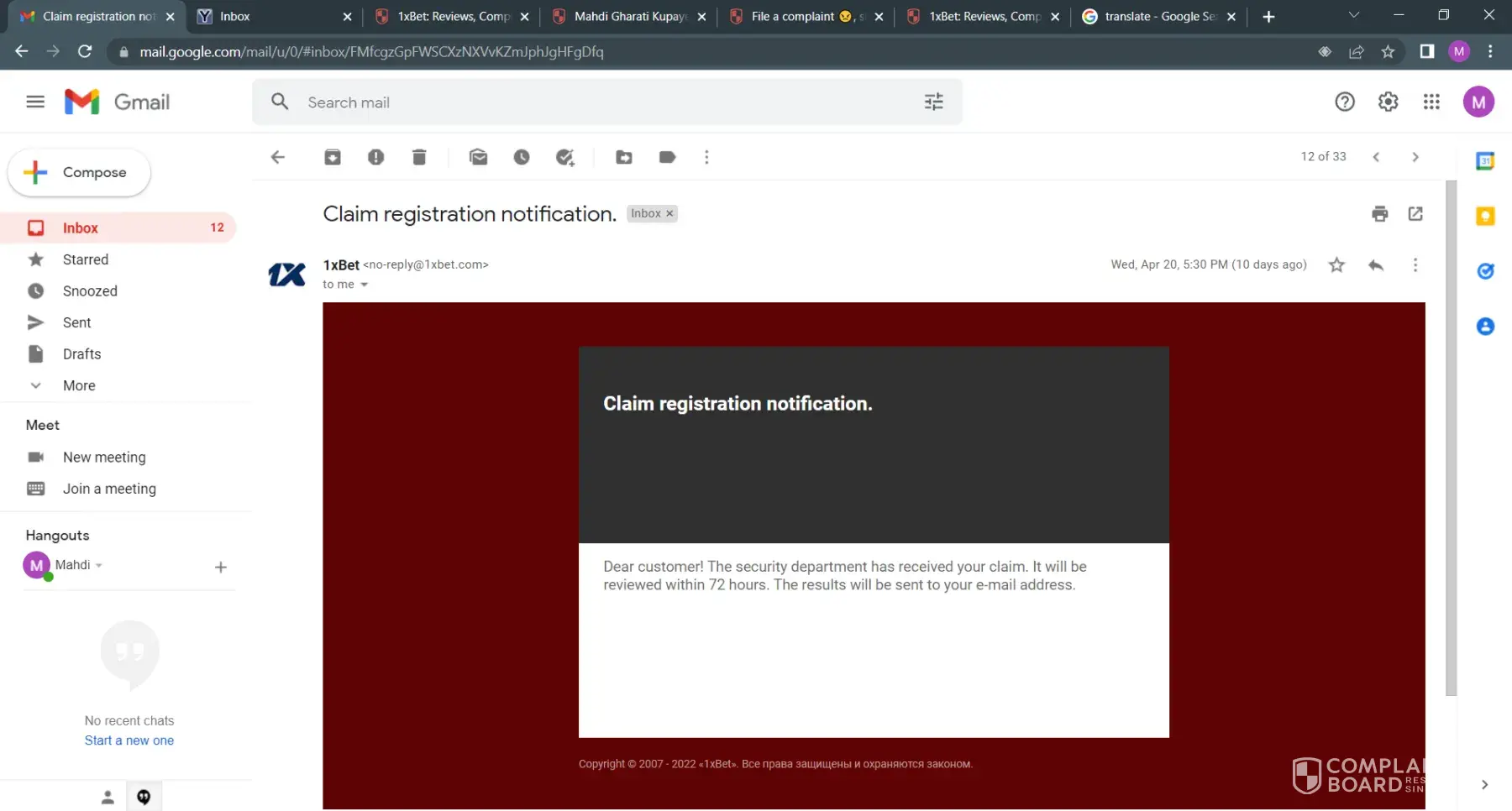Switch to the translate Google Search tab
The height and width of the screenshot is (811, 1512).
click(x=1159, y=17)
